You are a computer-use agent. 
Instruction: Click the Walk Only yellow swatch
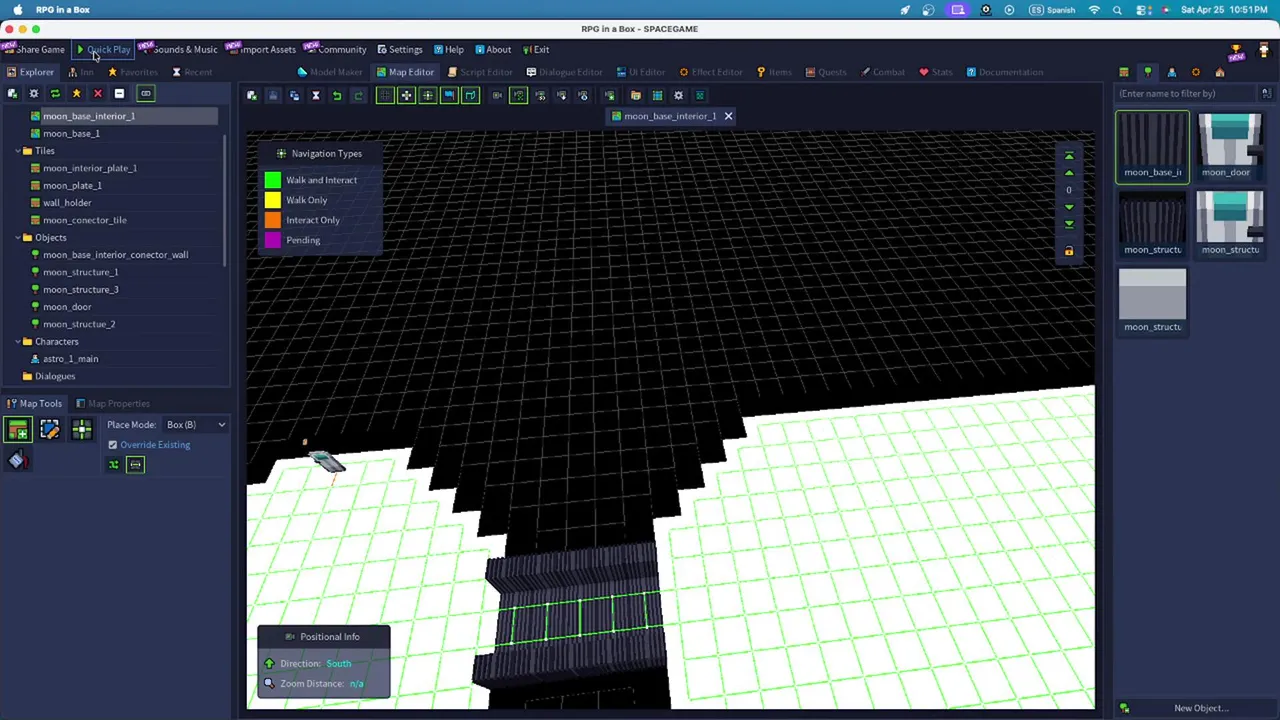(273, 200)
